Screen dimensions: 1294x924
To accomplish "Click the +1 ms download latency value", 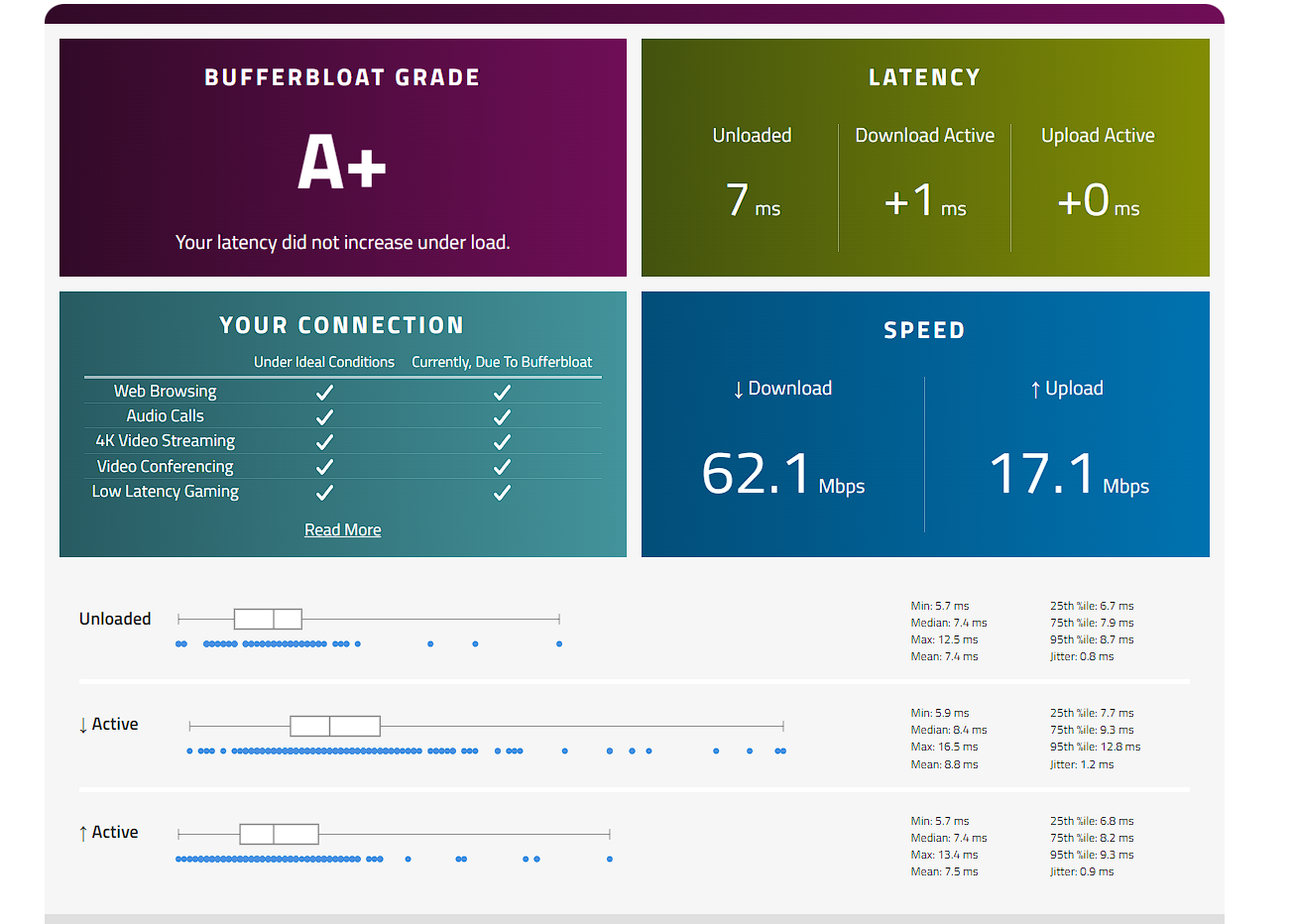I will pyautogui.click(x=925, y=200).
